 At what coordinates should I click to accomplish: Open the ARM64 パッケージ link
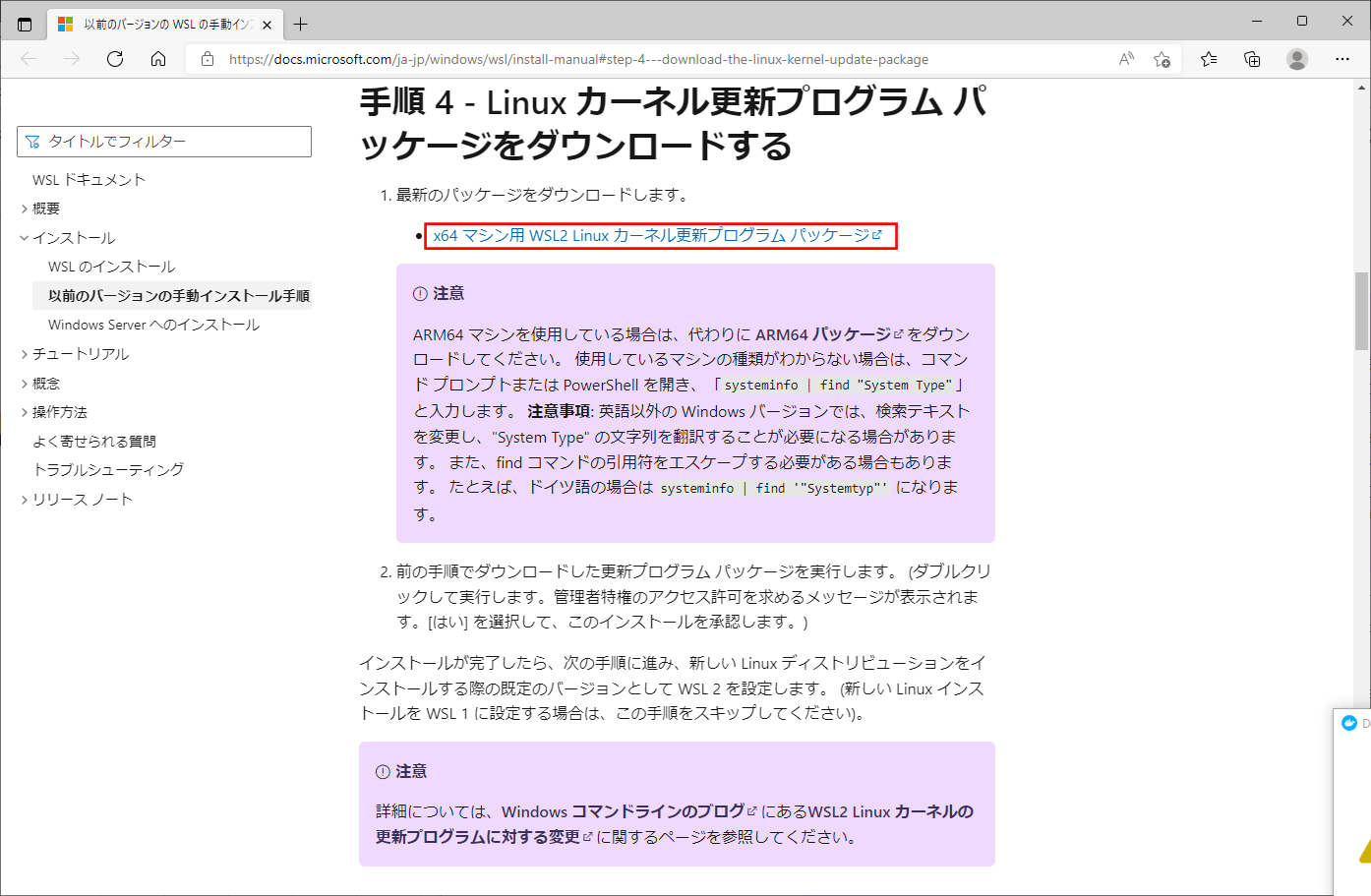829,334
